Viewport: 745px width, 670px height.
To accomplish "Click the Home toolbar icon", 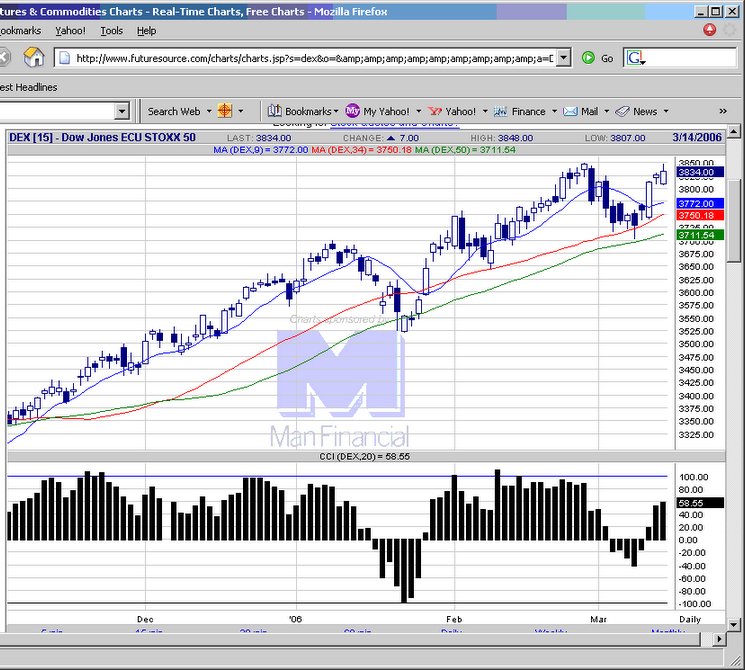I will click(x=34, y=57).
